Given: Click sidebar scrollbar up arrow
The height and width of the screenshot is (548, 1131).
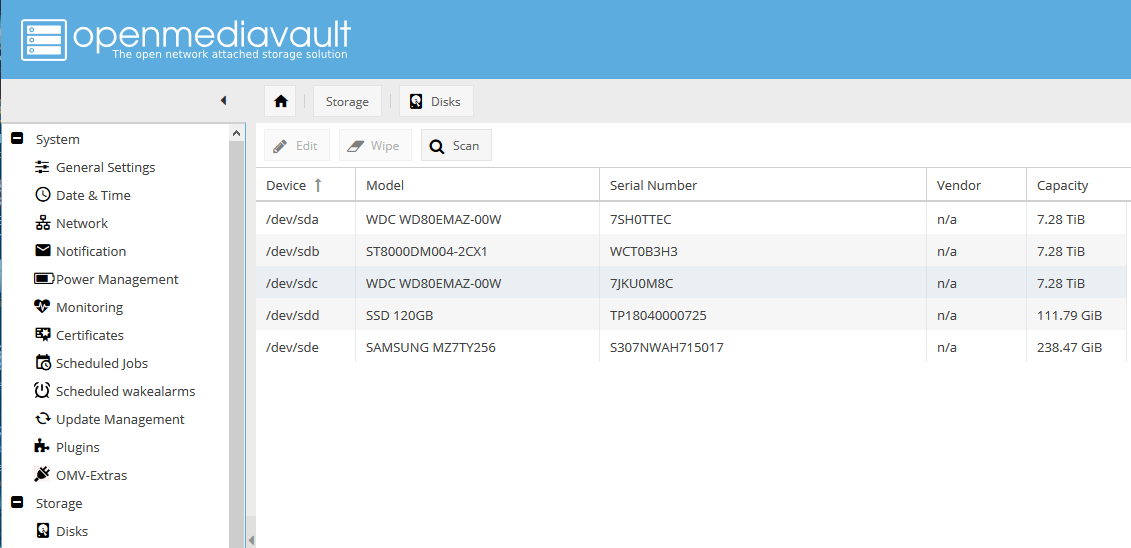Looking at the screenshot, I should [237, 133].
